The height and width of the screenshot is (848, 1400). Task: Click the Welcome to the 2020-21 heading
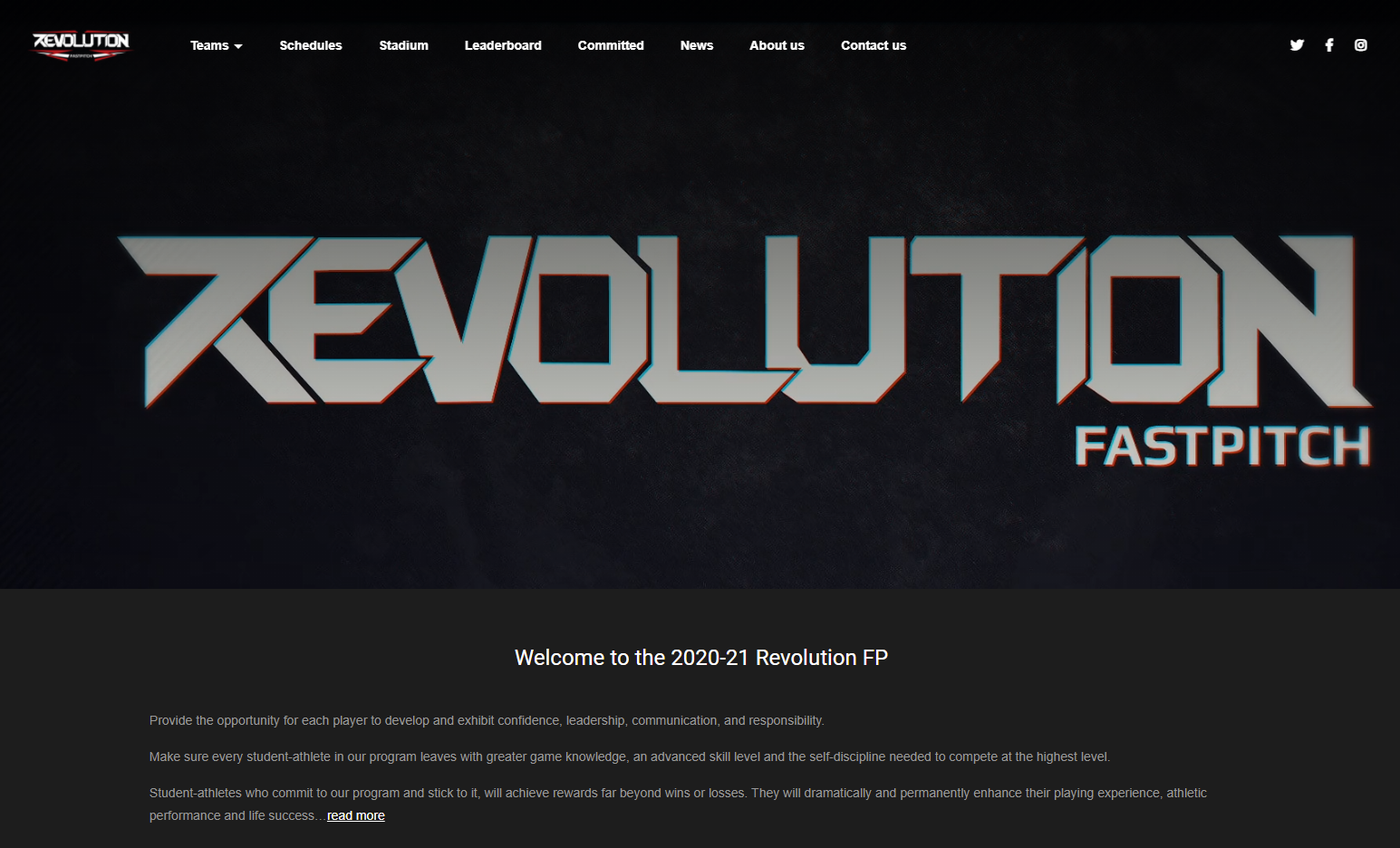(x=701, y=658)
